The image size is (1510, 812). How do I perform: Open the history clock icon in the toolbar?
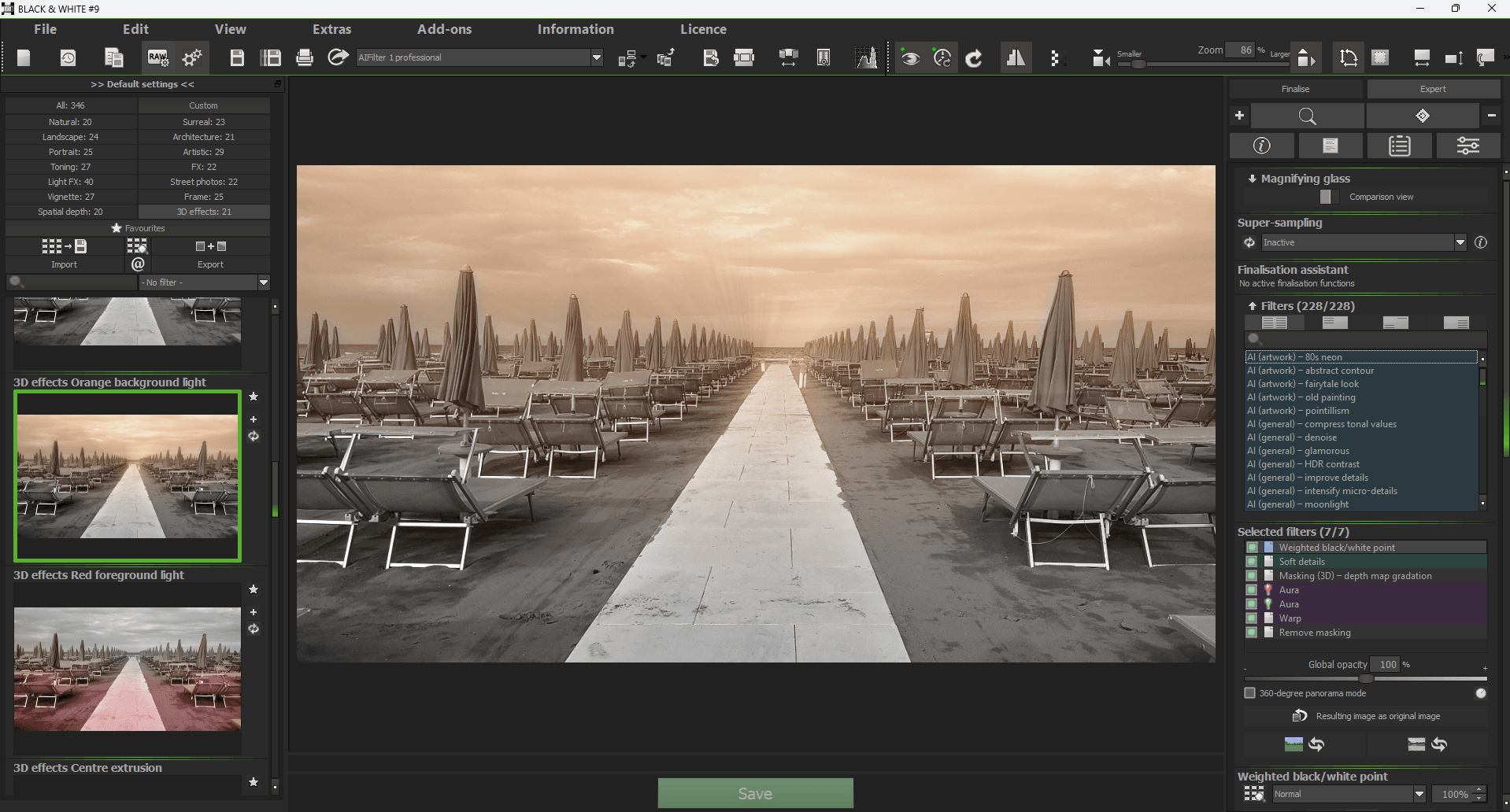pos(68,57)
